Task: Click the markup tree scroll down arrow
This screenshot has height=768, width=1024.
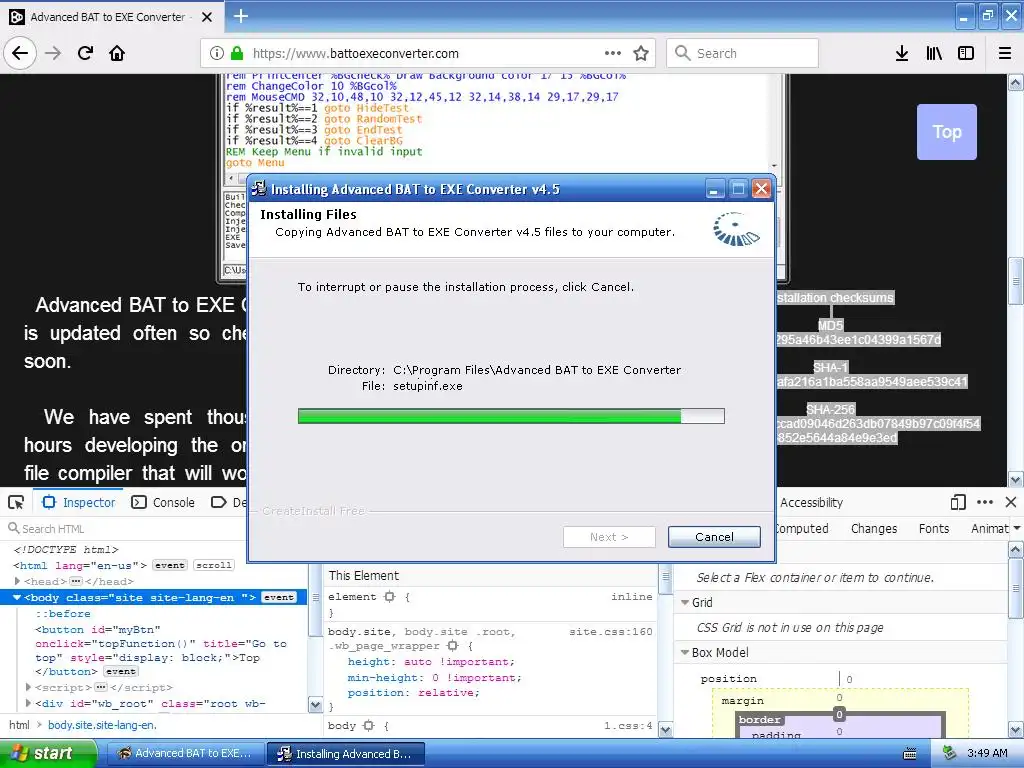Action: (315, 705)
